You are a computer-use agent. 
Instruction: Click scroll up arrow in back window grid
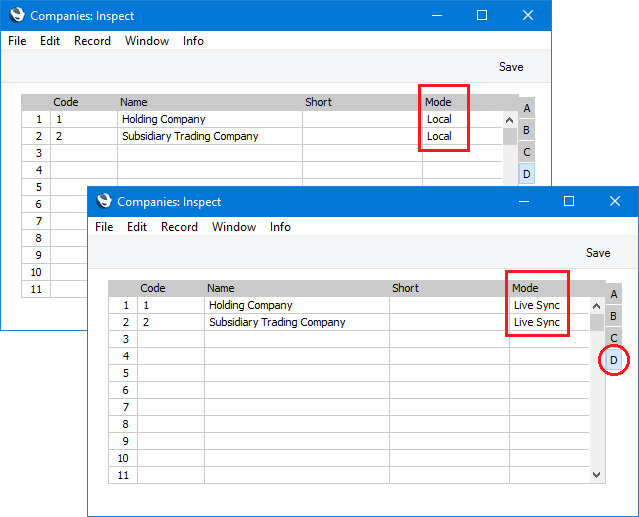[x=509, y=120]
